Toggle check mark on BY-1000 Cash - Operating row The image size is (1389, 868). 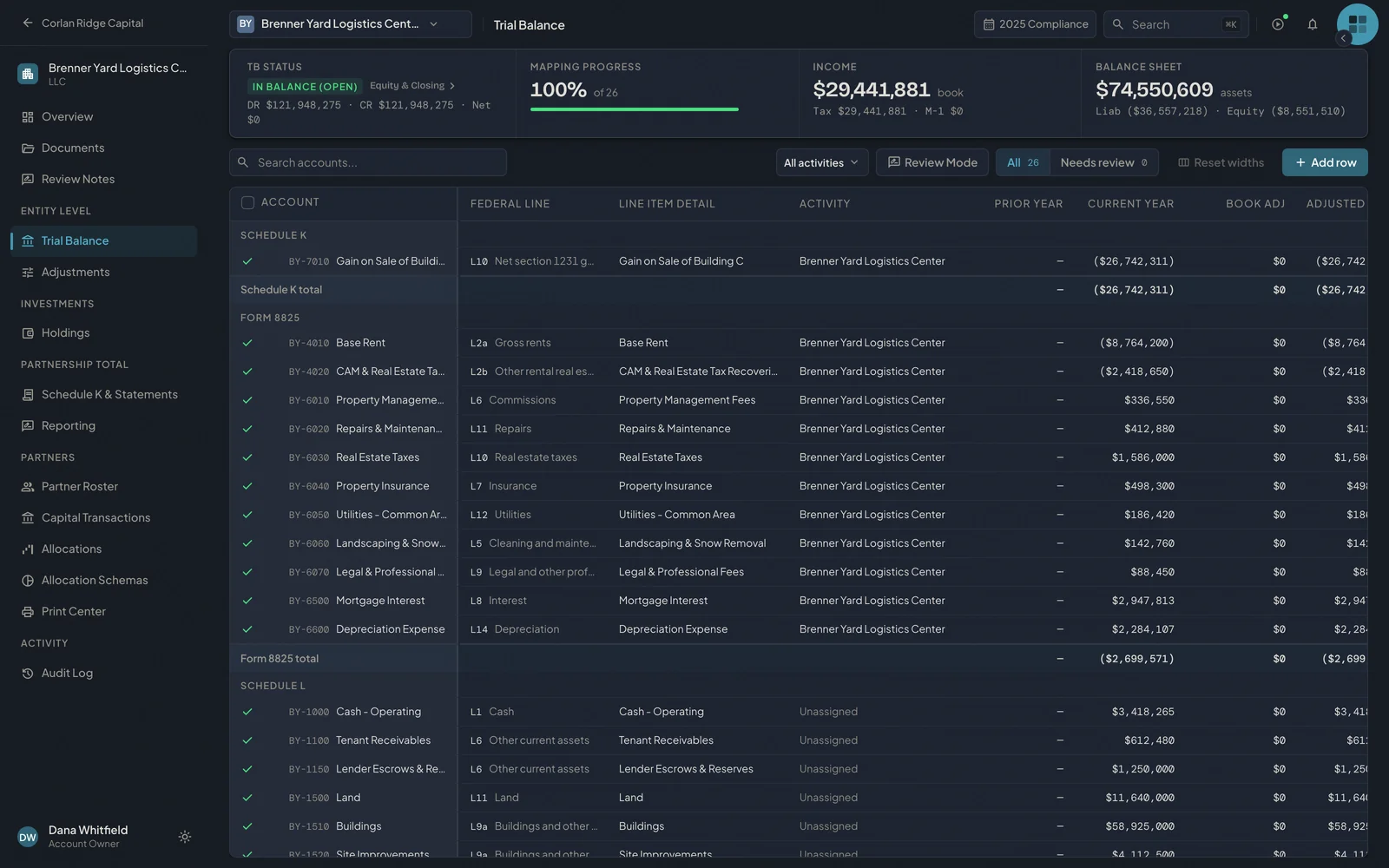(x=247, y=712)
